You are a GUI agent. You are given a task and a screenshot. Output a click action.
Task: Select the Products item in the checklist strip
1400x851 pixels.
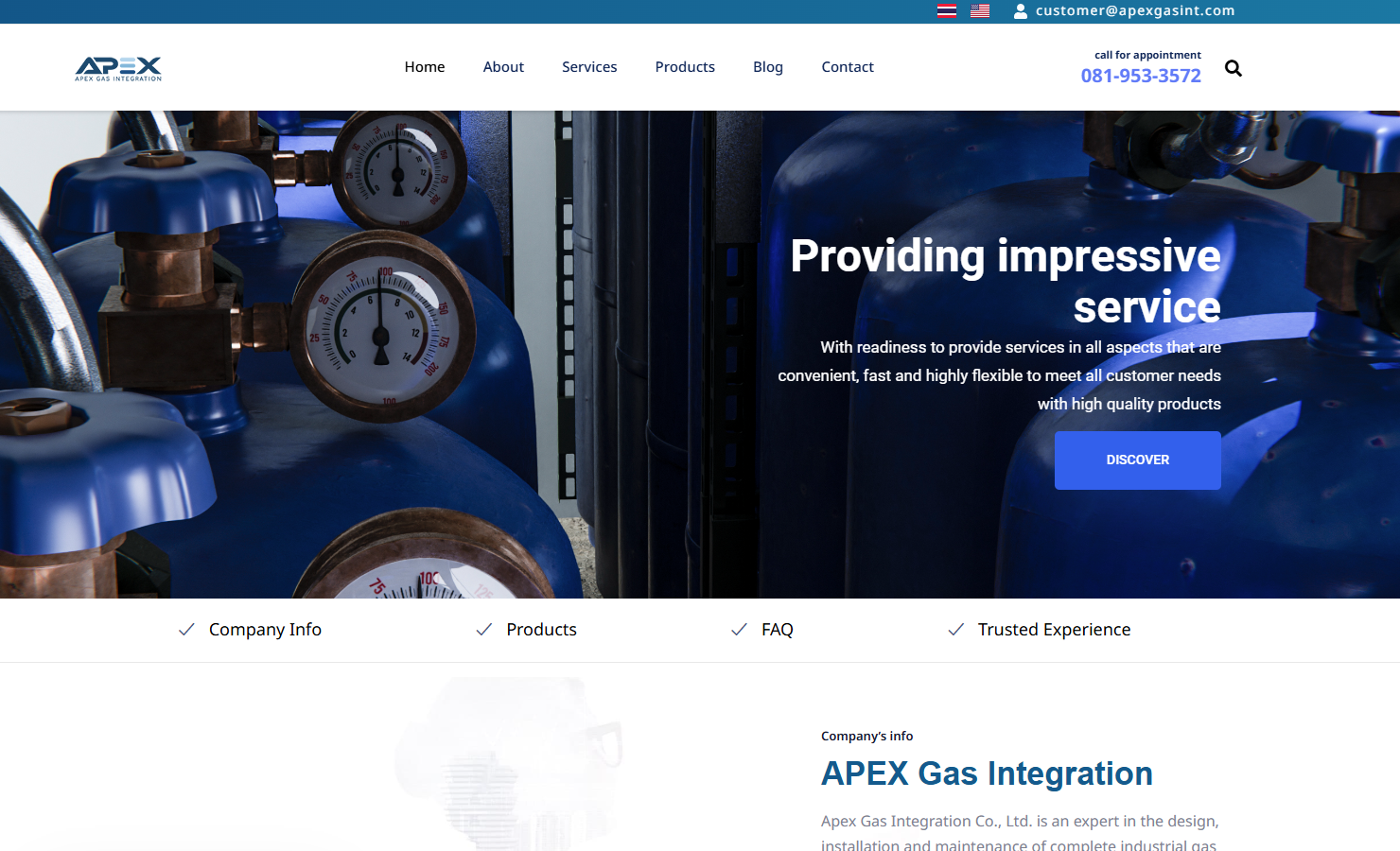click(x=541, y=629)
